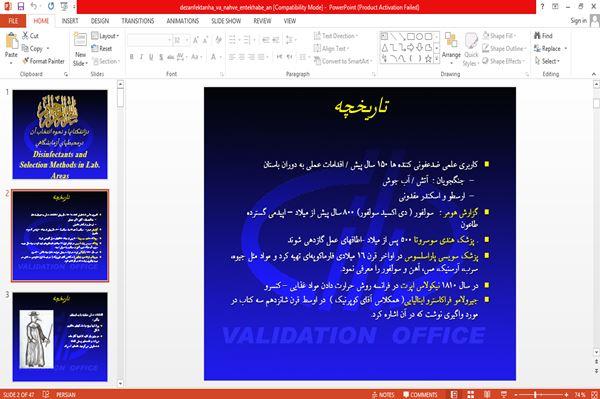This screenshot has width=600, height=399.
Task: Click the 74% zoom level
Action: point(580,394)
